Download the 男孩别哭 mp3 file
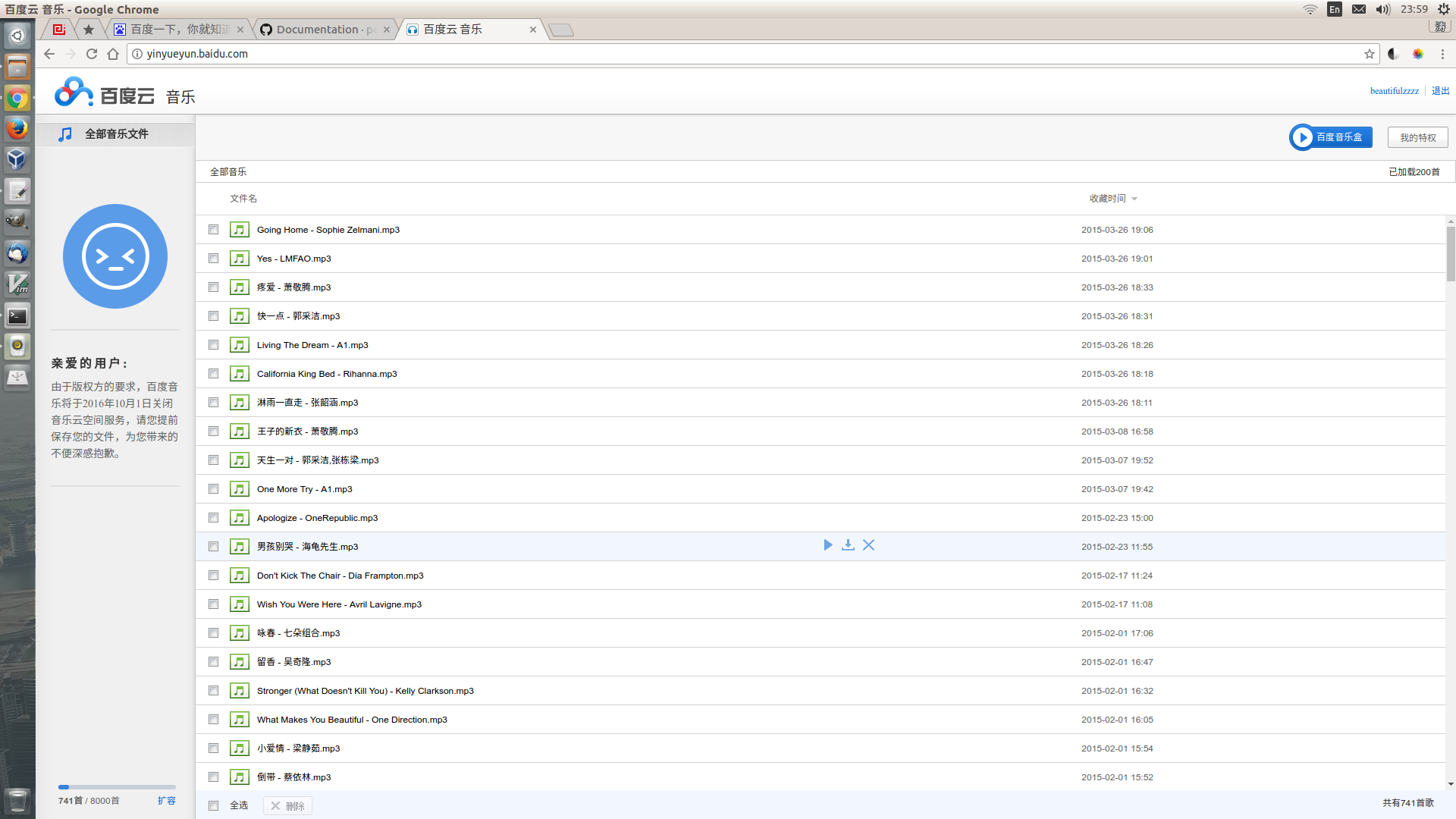The height and width of the screenshot is (819, 1456). click(848, 545)
